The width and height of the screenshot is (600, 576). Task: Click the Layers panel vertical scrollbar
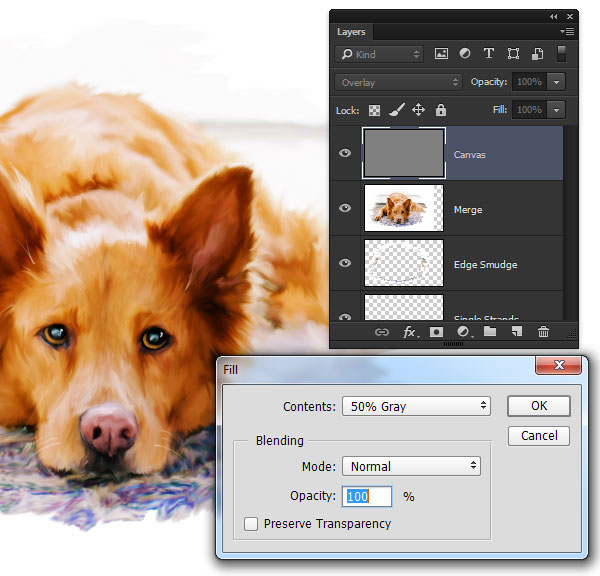[570, 223]
